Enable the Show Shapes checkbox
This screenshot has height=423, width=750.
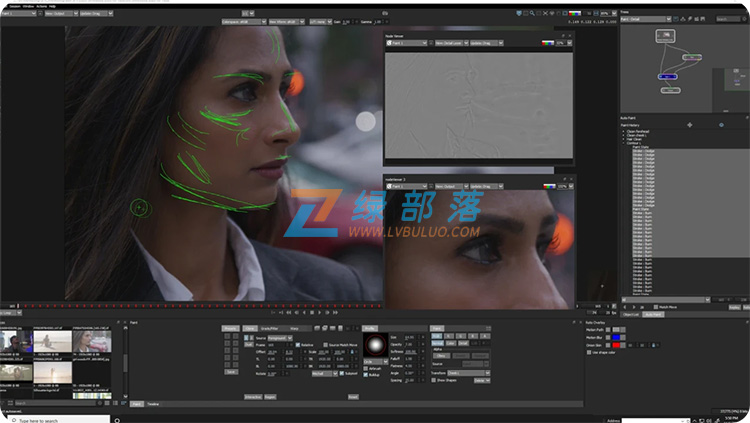point(434,380)
